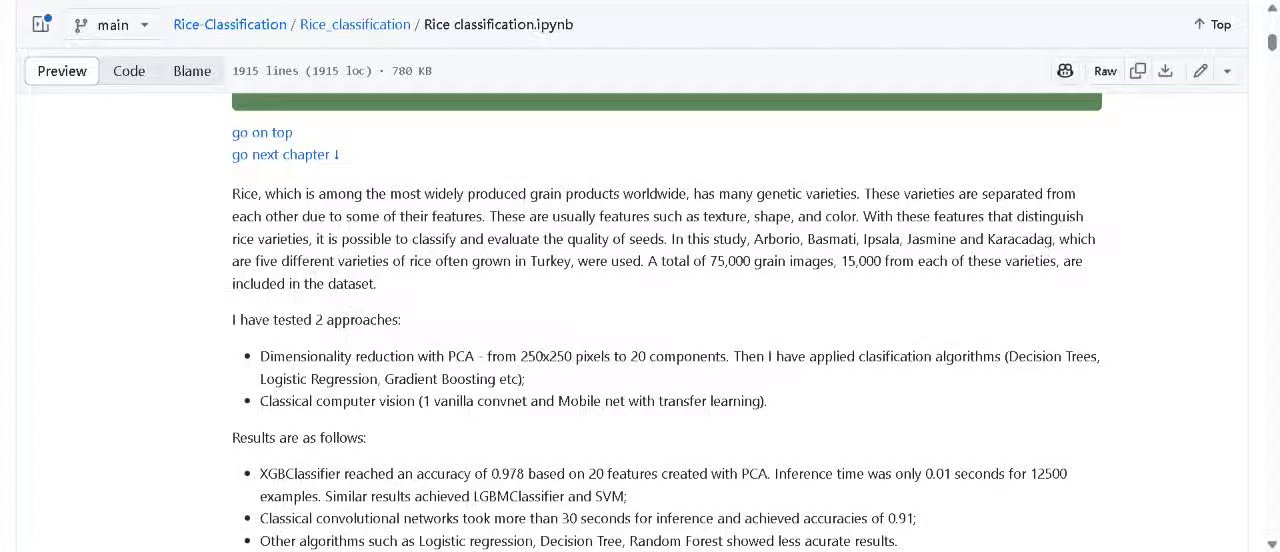Ask Copilot about this file
This screenshot has width=1280, height=552.
pos(1065,71)
